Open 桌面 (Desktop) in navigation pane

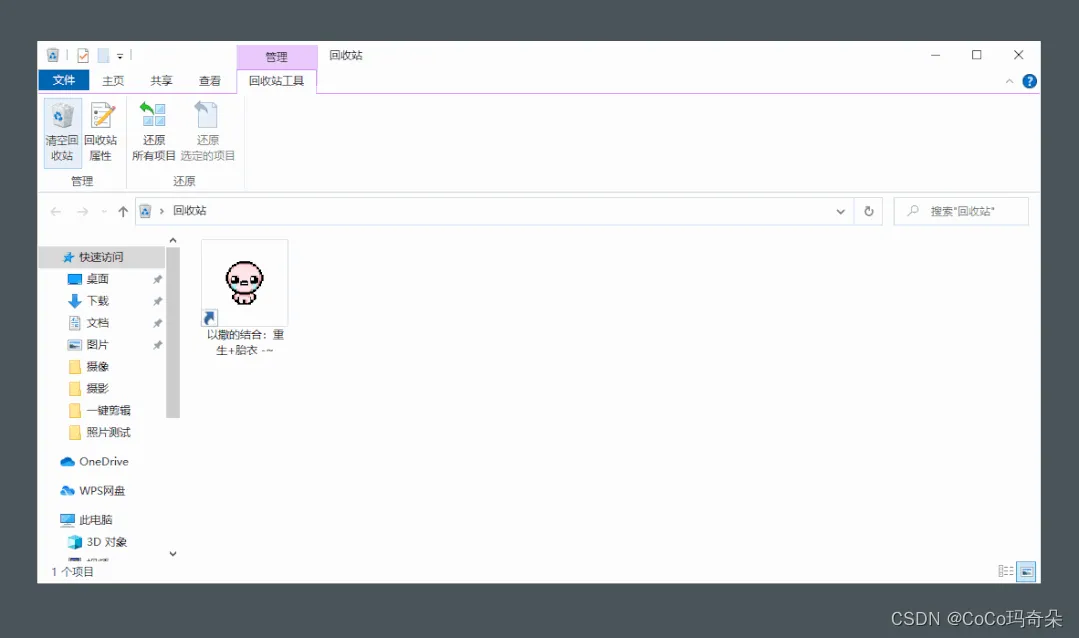[97, 279]
